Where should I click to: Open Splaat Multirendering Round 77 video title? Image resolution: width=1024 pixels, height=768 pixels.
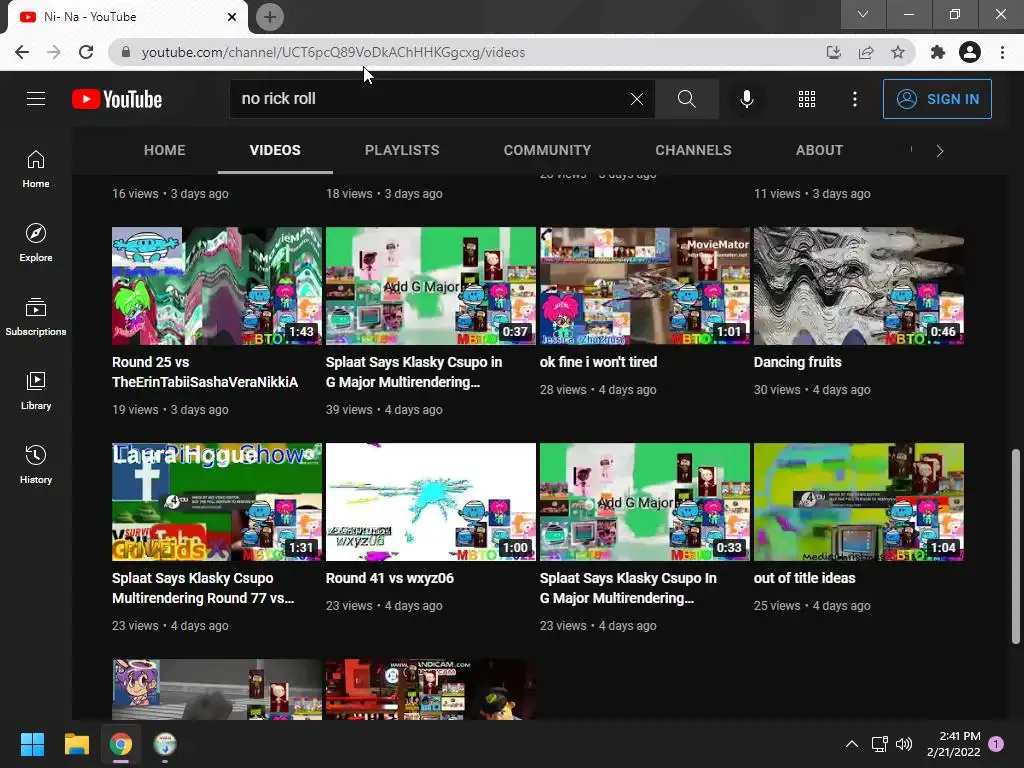[203, 588]
